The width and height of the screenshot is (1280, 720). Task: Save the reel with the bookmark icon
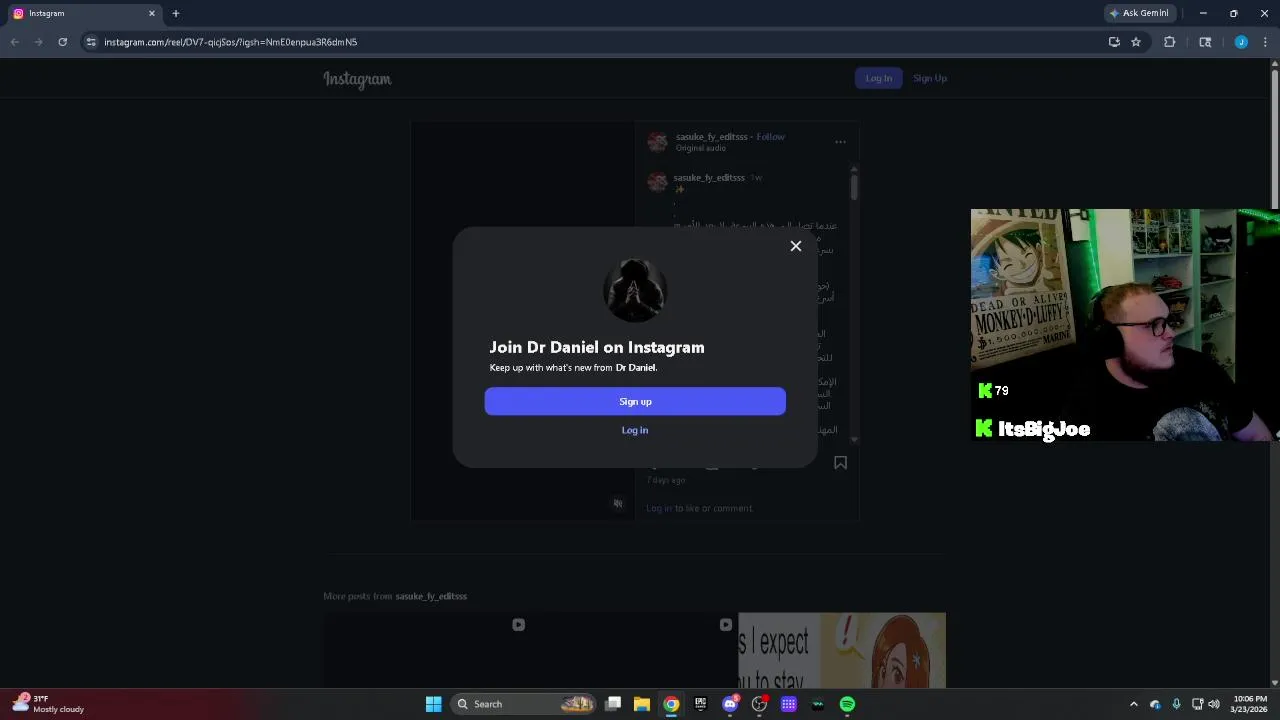(840, 463)
